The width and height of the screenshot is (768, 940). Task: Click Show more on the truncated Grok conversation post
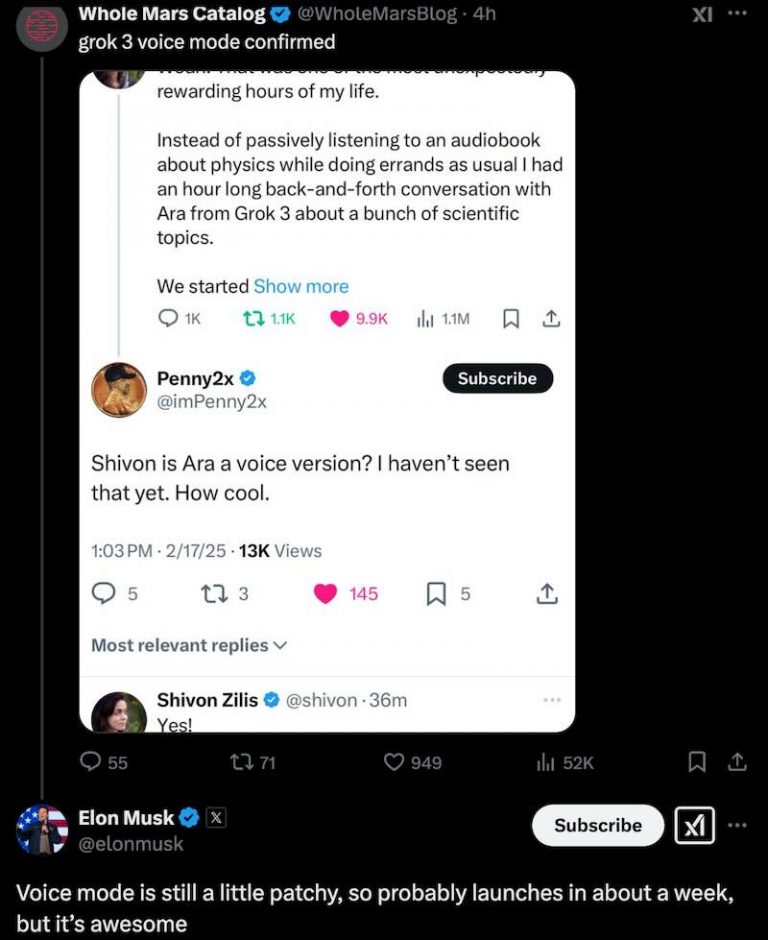pos(301,286)
